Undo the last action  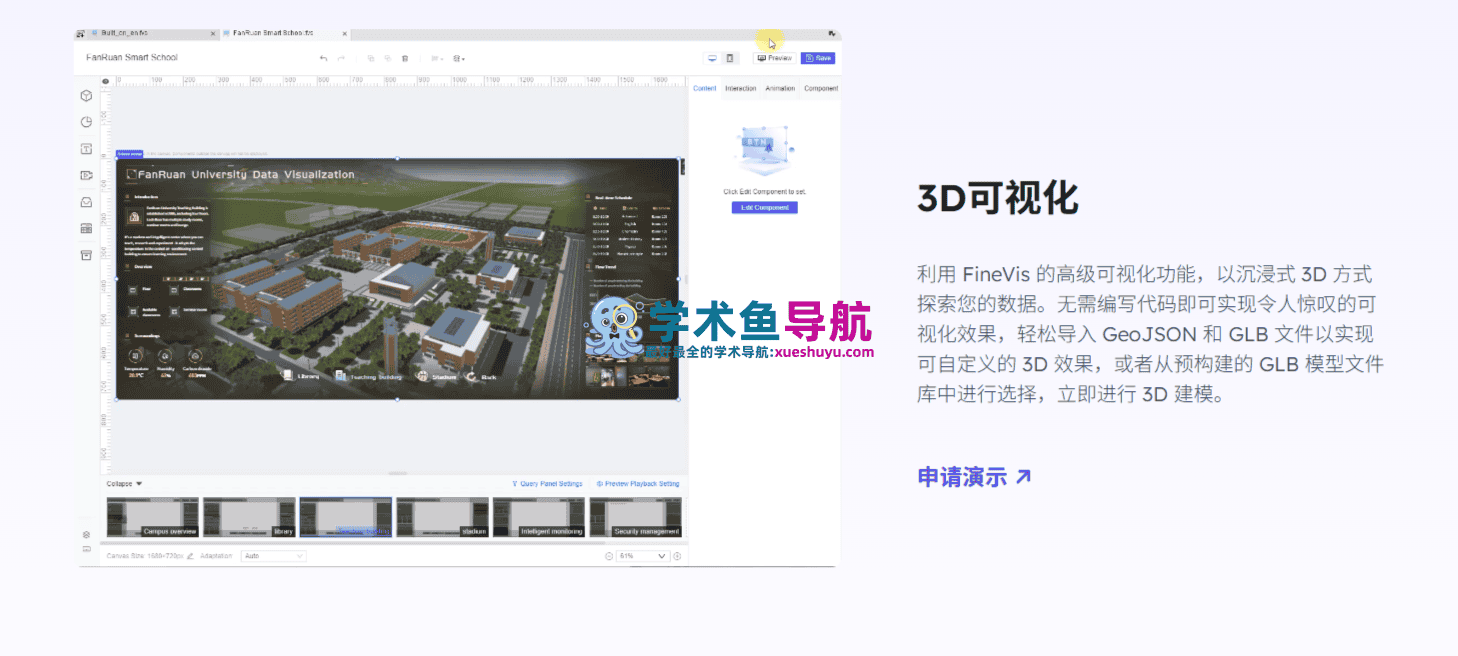(323, 58)
